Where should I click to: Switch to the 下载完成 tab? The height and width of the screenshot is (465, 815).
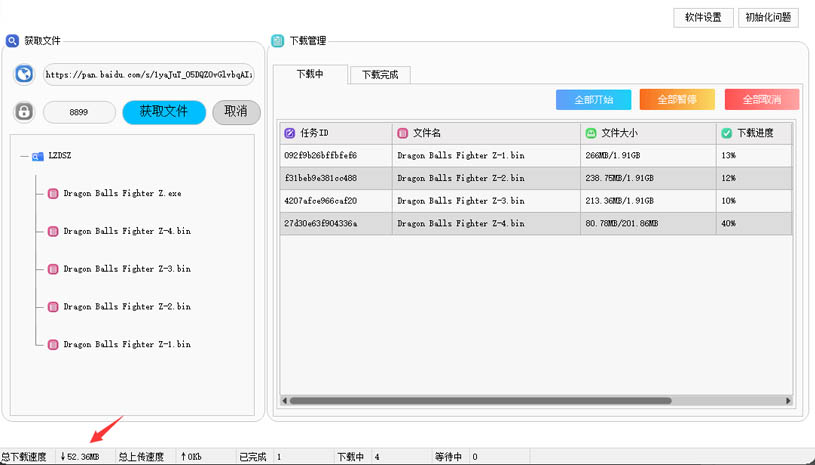click(379, 75)
